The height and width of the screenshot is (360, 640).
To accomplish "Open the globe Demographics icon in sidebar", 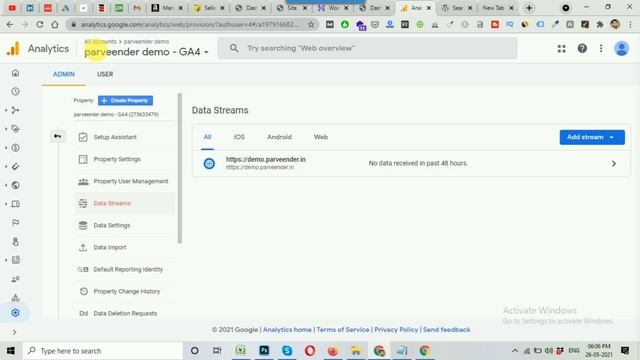I will coord(16,185).
